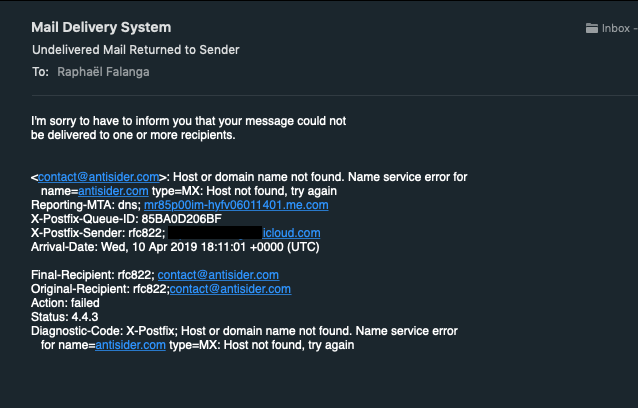The image size is (638, 408).
Task: Click the queue ID 85BA0D206BF text
Action: pos(181,219)
